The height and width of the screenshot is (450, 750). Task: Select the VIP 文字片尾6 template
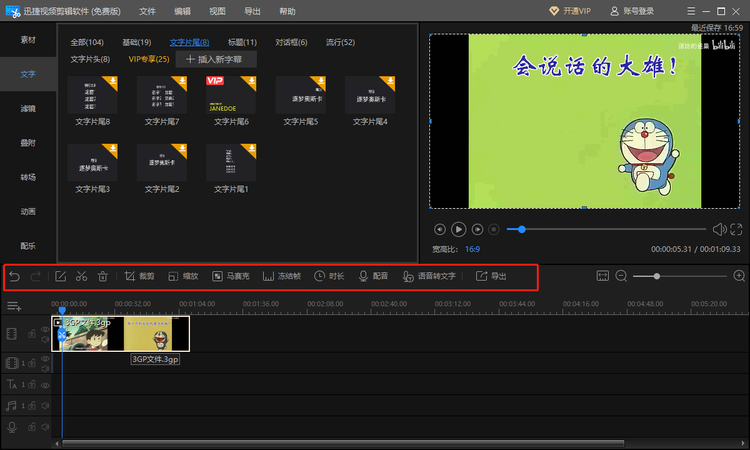tap(231, 95)
